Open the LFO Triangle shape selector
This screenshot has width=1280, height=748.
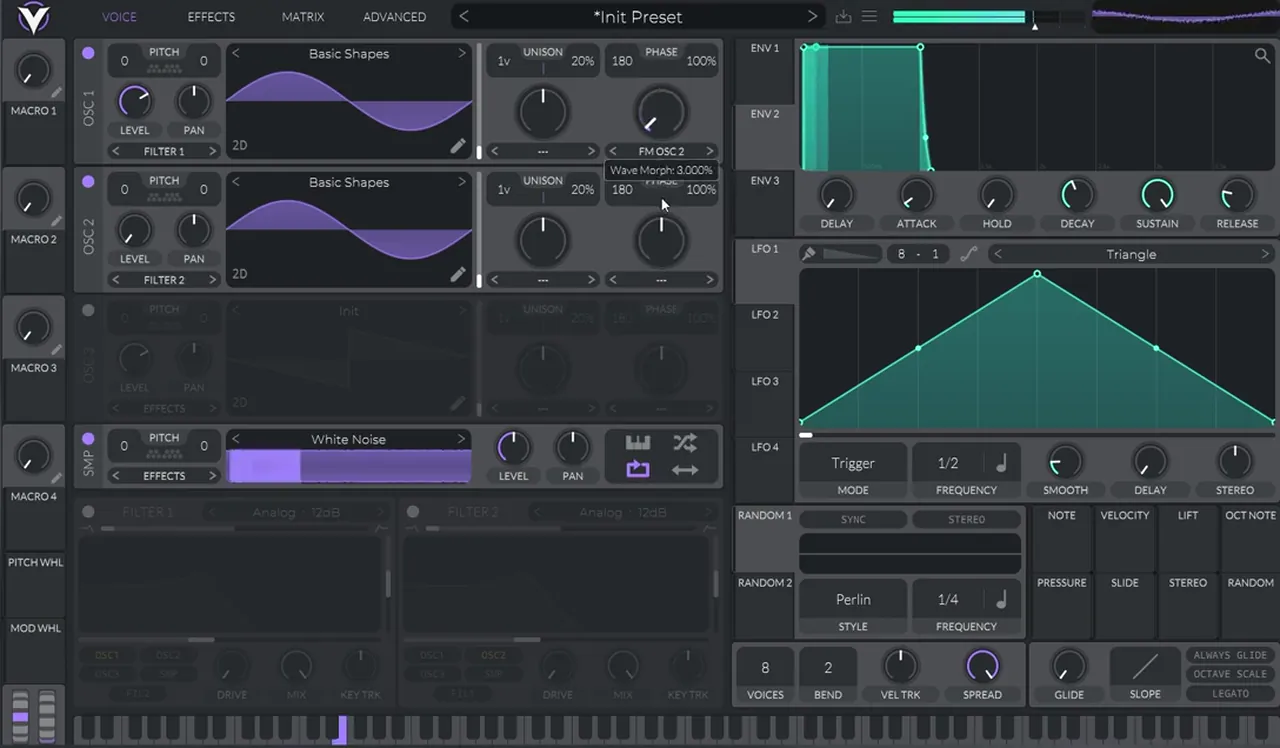pyautogui.click(x=1131, y=254)
